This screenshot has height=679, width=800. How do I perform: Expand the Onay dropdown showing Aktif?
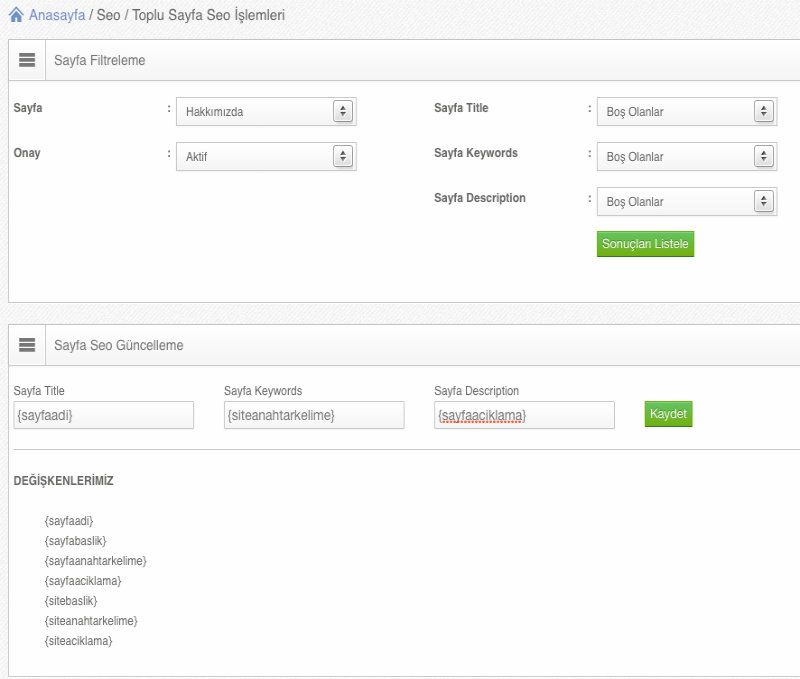[x=266, y=157]
